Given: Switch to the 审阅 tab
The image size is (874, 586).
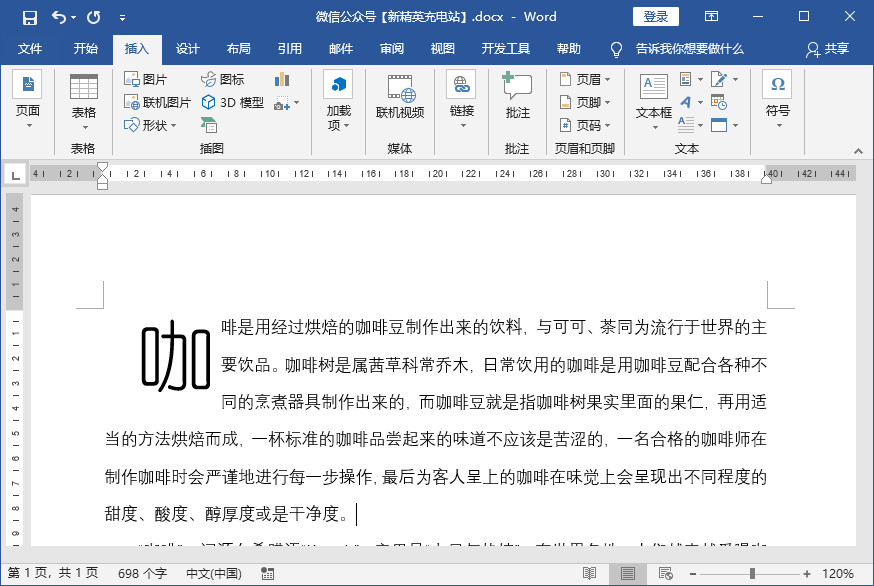Looking at the screenshot, I should [x=391, y=49].
